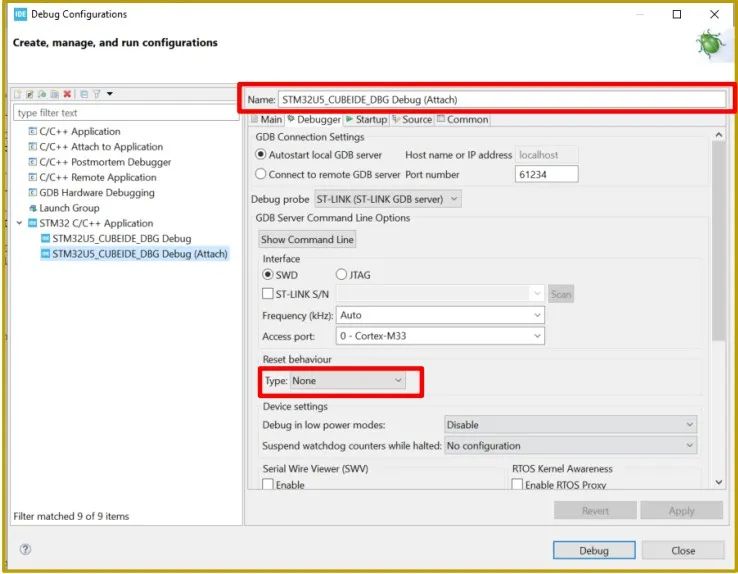Click the Show Command Line button
The height and width of the screenshot is (574, 738).
point(307,240)
